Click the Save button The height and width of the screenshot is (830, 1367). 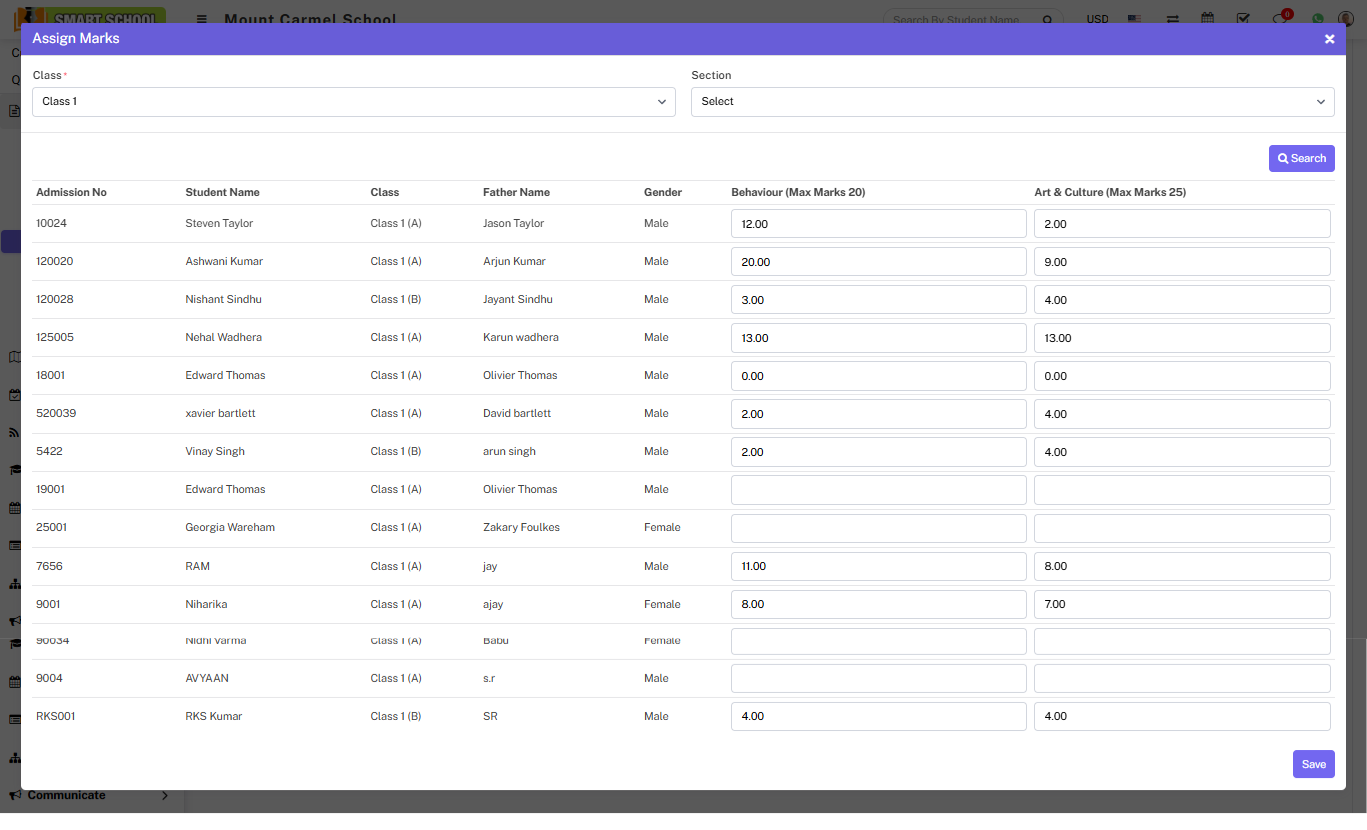coord(1313,764)
